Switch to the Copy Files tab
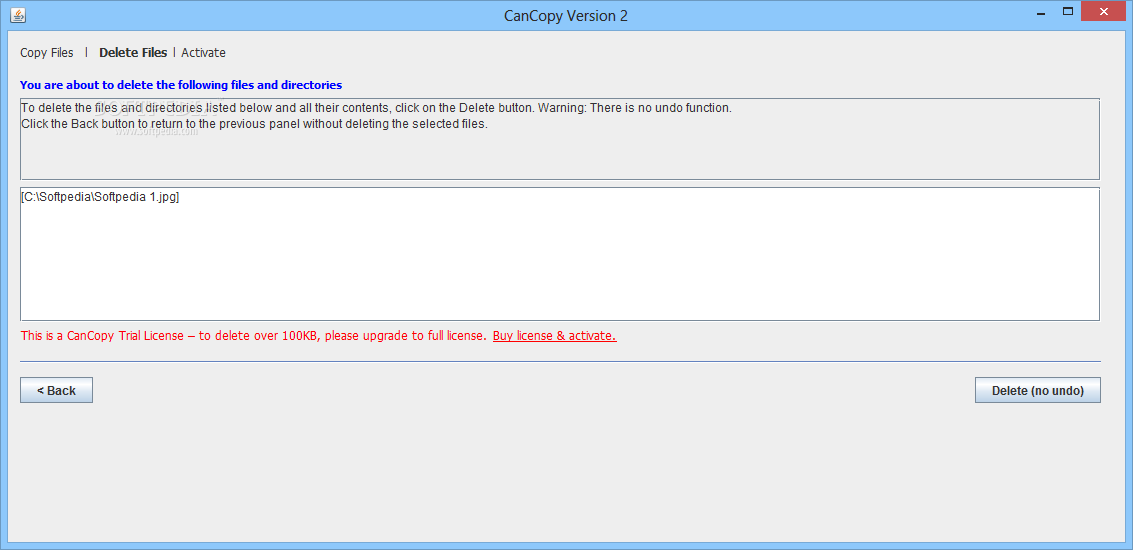 [47, 53]
